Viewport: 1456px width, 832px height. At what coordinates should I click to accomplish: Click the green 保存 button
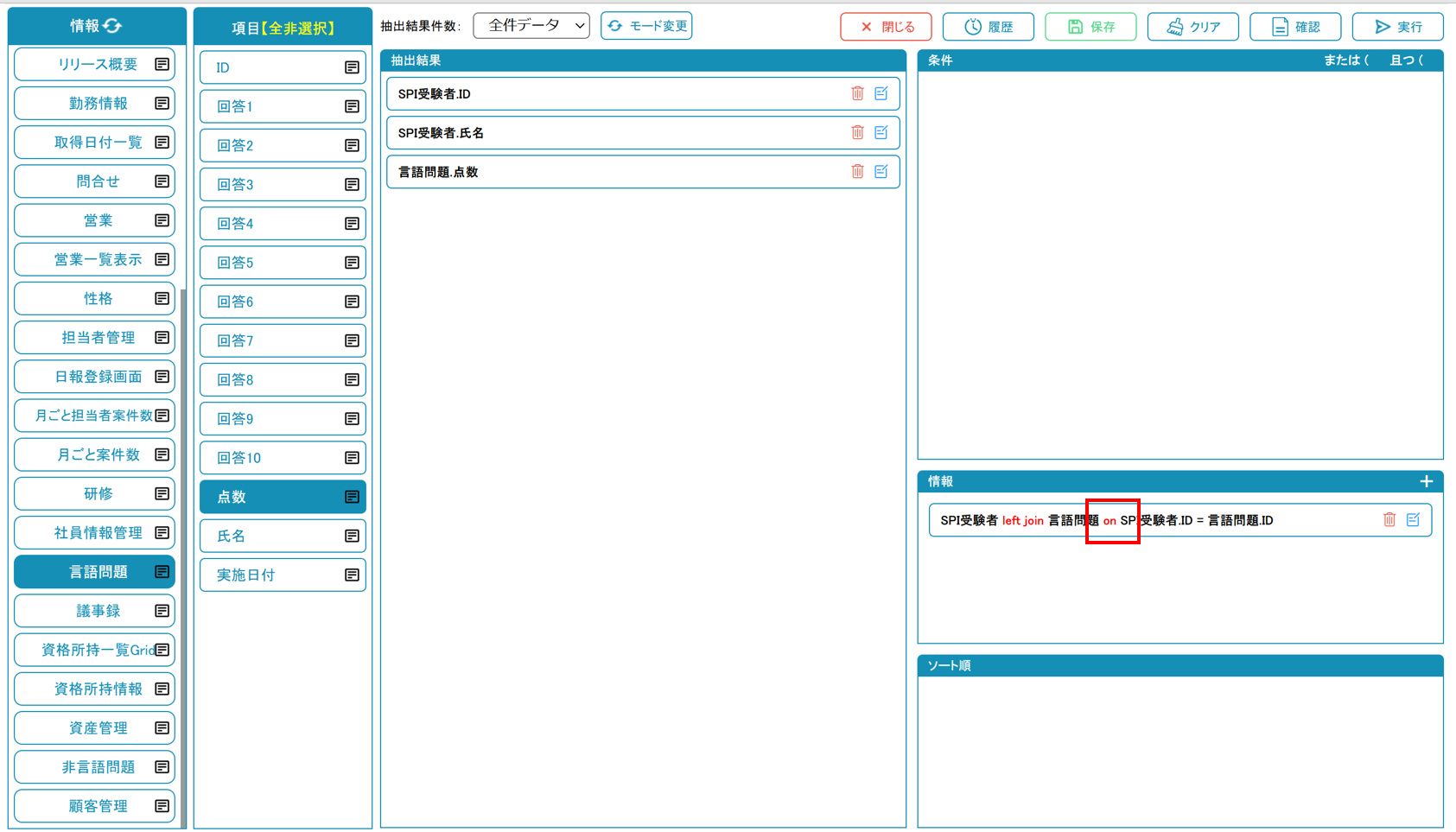click(1090, 27)
